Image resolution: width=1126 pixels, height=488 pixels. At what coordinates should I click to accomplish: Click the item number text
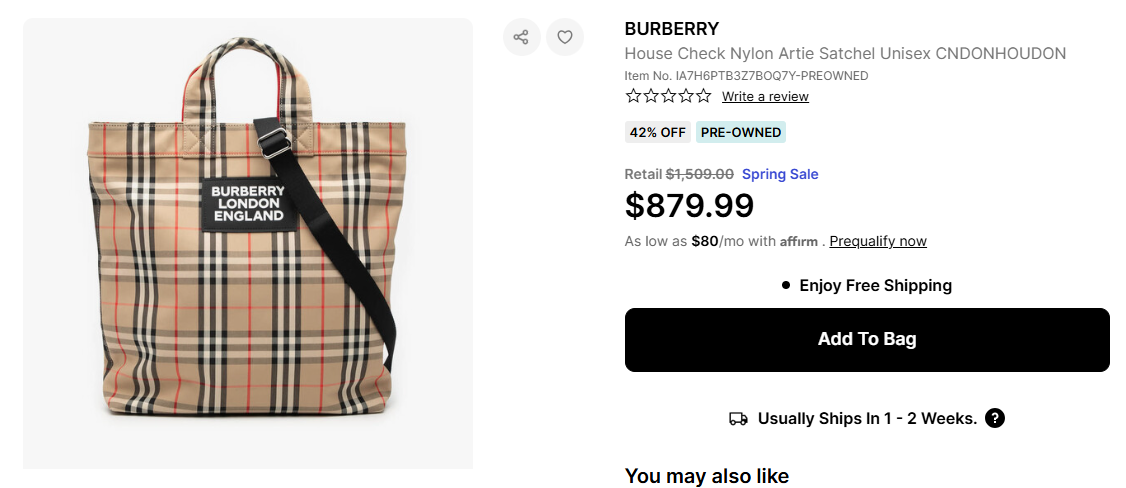[x=746, y=76]
